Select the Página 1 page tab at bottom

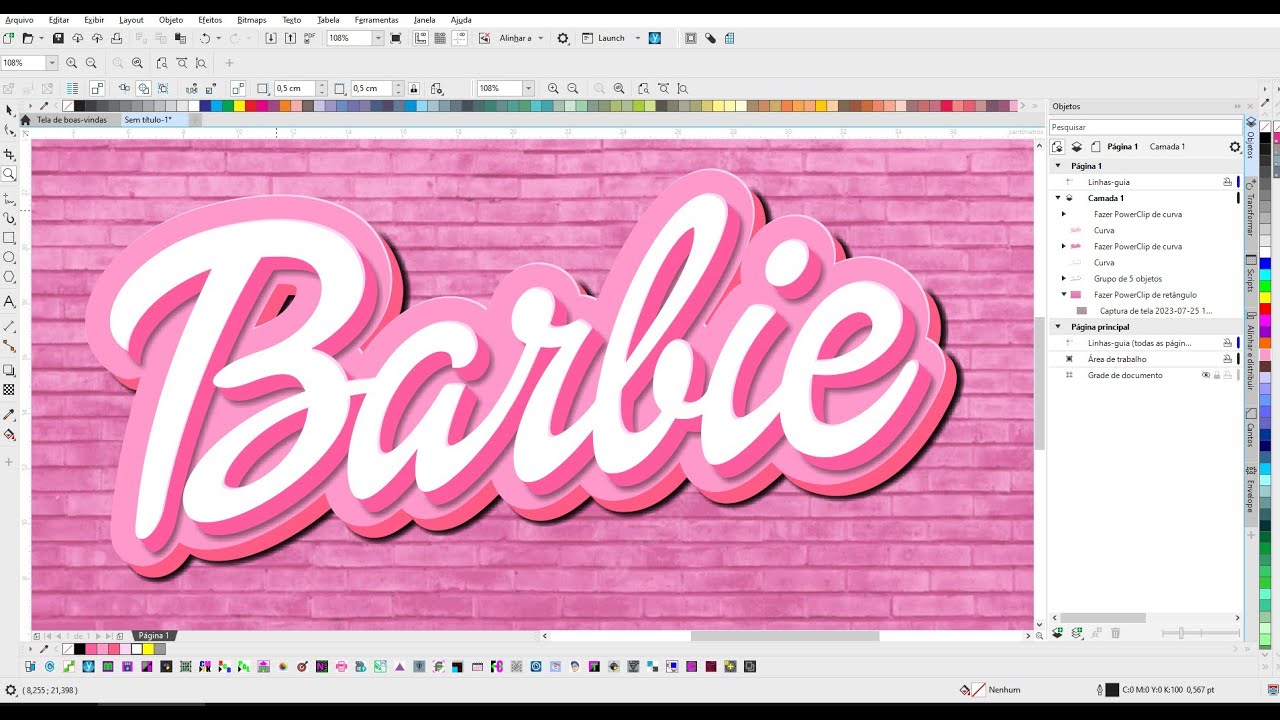coord(153,636)
